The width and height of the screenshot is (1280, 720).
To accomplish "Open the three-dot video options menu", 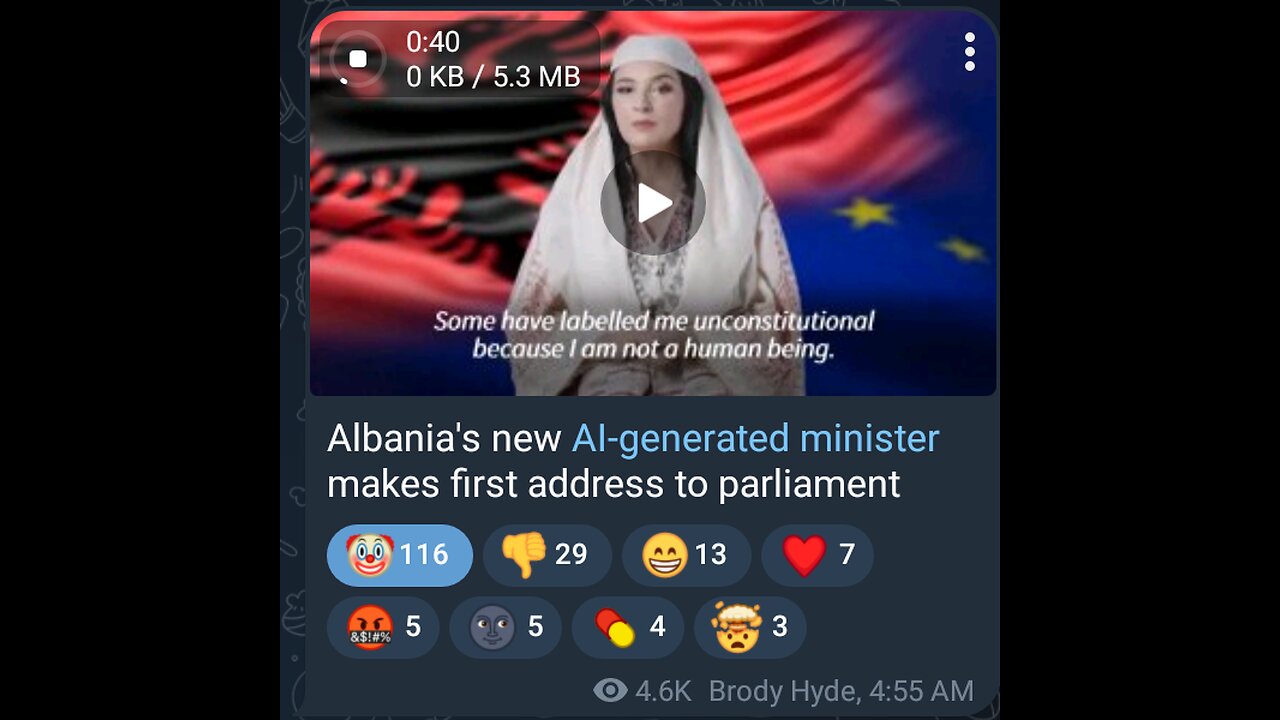I will [969, 52].
